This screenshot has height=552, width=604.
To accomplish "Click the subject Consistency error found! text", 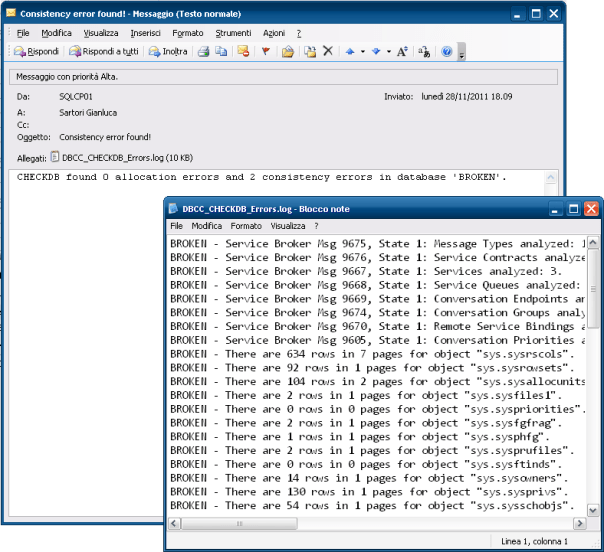I will pos(105,137).
